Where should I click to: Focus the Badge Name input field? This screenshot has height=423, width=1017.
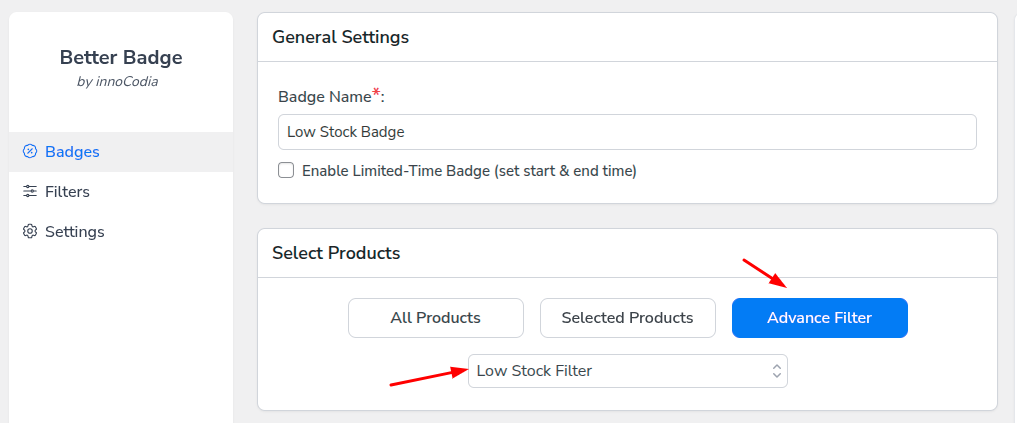[627, 132]
